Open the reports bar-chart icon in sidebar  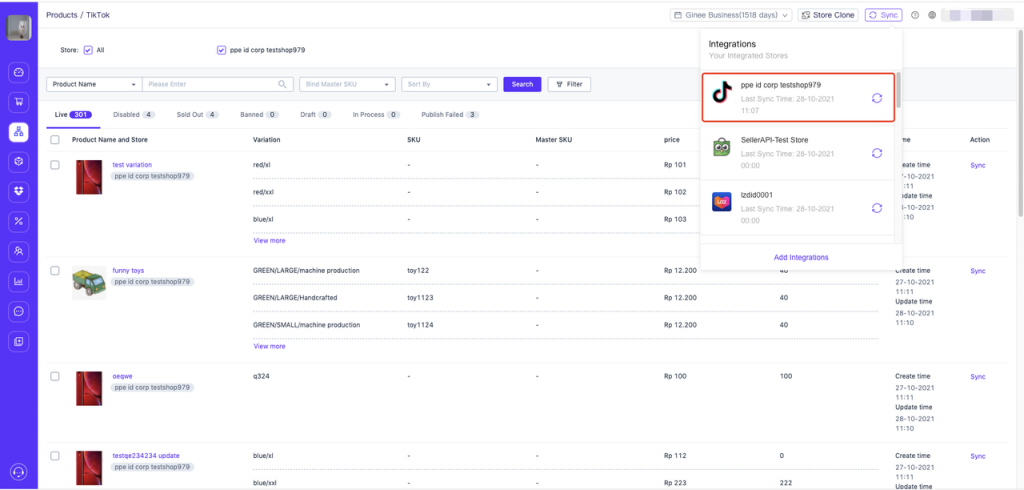coord(18,282)
